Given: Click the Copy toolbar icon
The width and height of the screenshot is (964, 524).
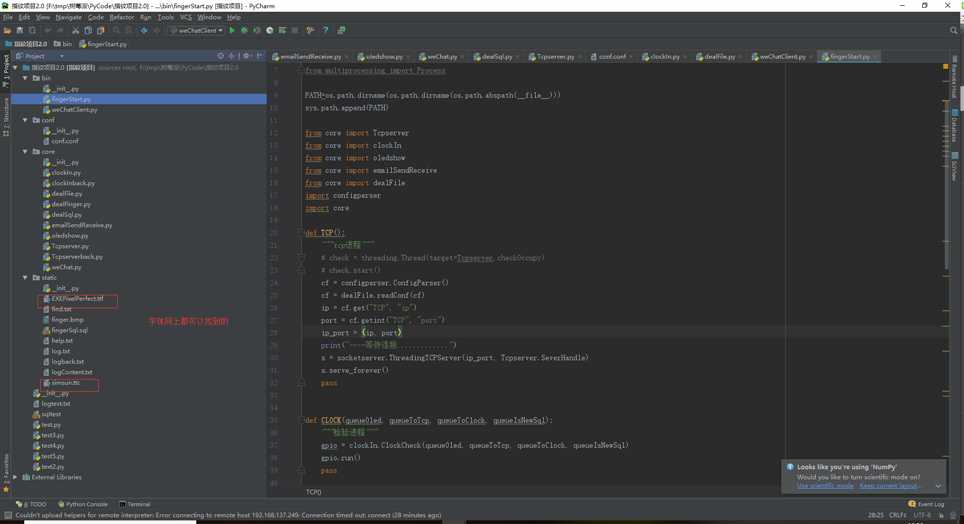Looking at the screenshot, I should (88, 30).
